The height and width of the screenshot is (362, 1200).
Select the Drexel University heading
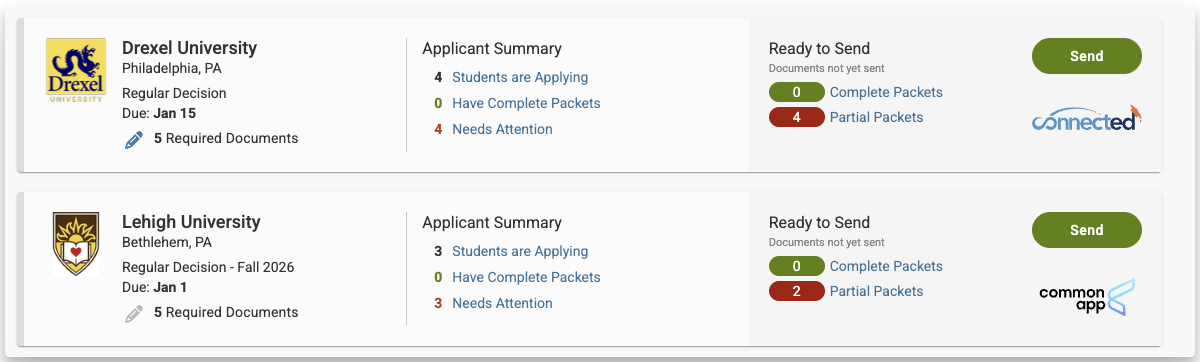189,48
